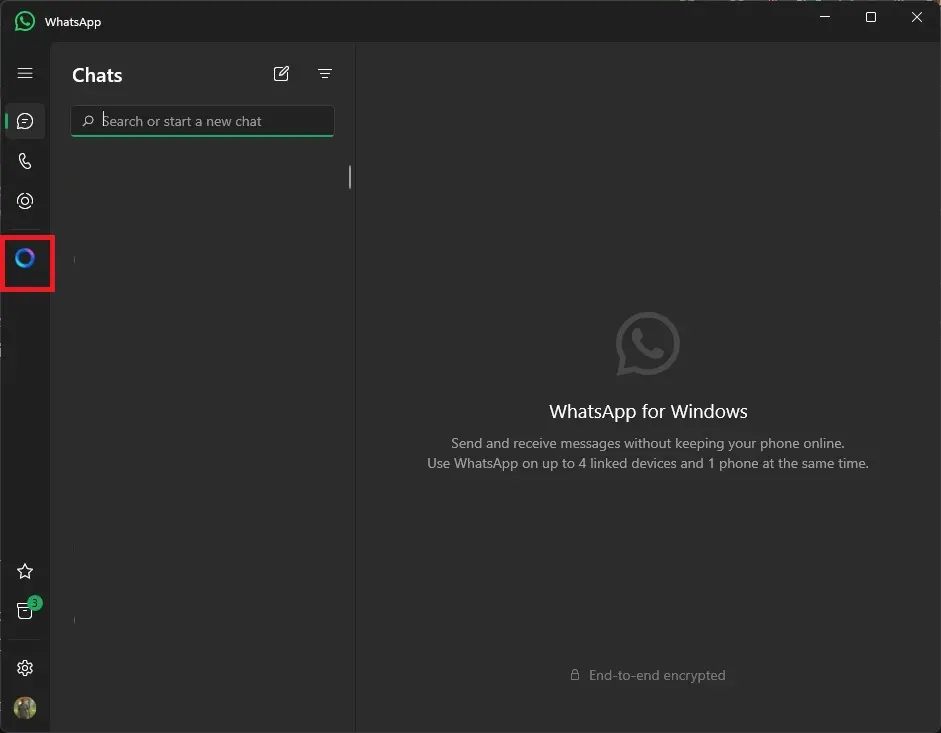Maximize the WhatsApp window
The height and width of the screenshot is (733, 941).
(x=871, y=17)
